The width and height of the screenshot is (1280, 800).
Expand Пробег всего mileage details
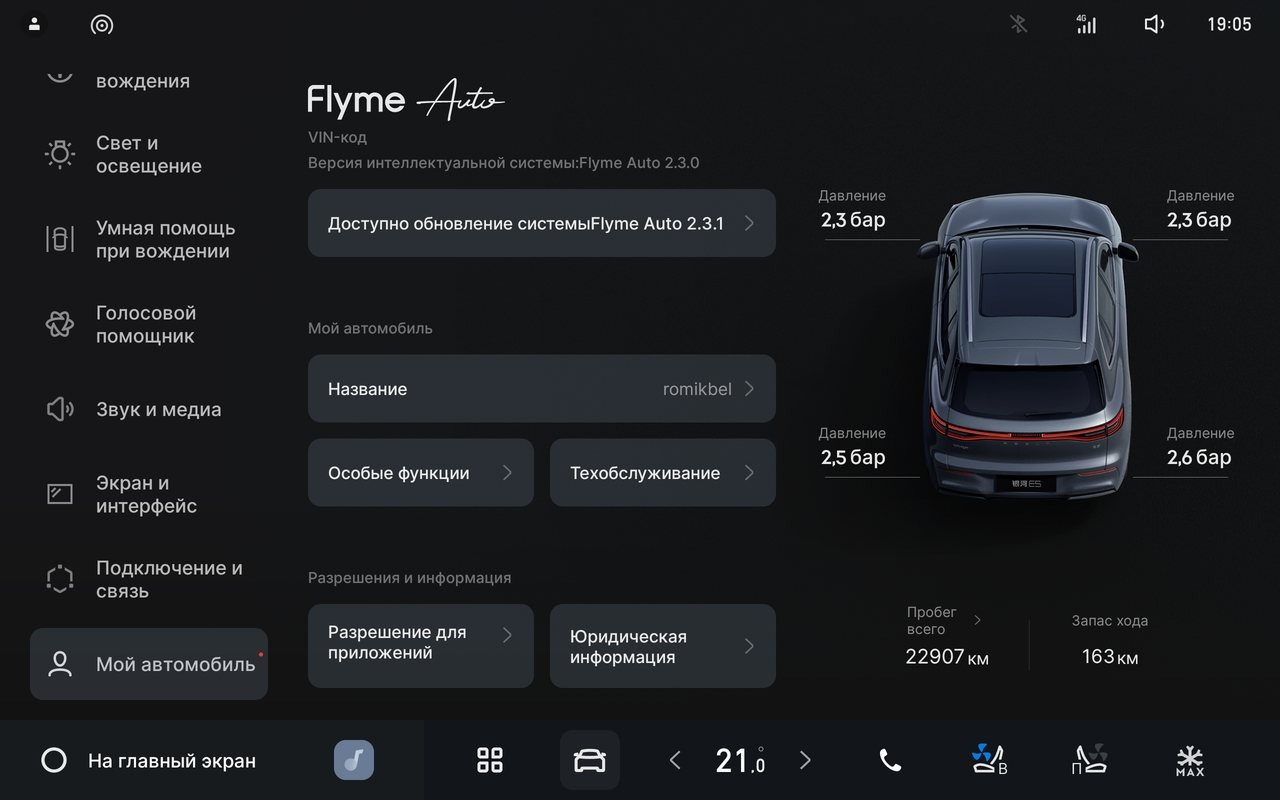pos(945,621)
